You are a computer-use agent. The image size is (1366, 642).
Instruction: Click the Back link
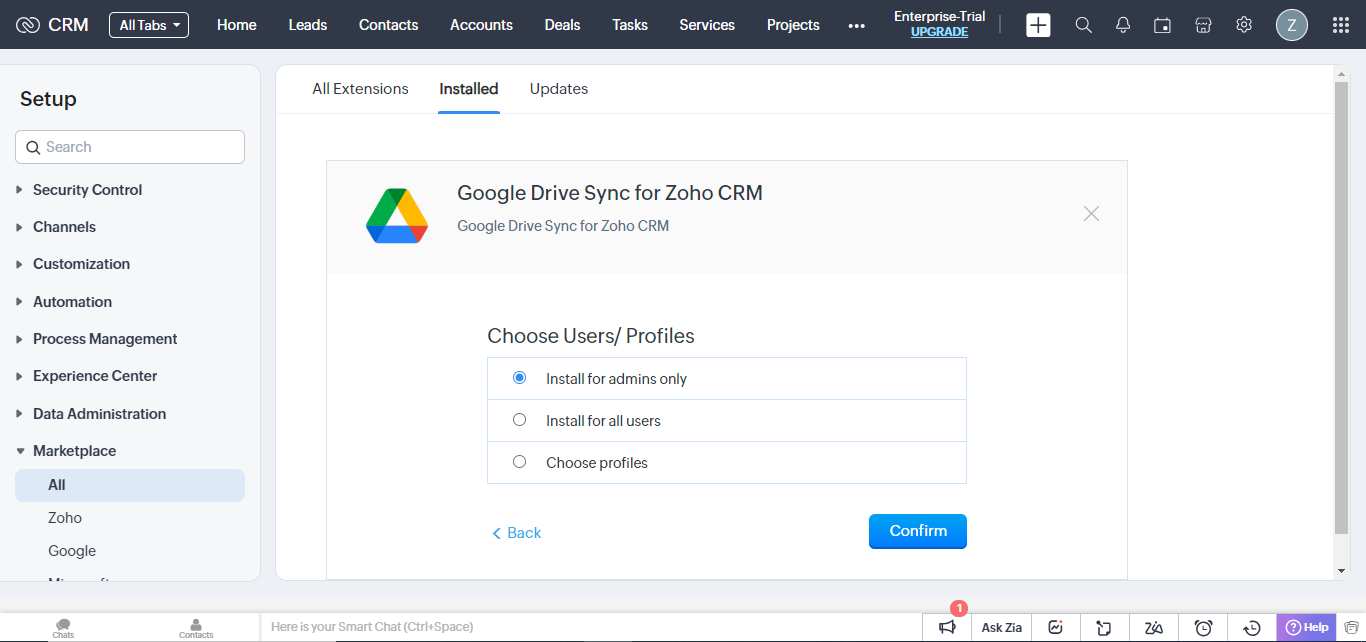point(516,533)
